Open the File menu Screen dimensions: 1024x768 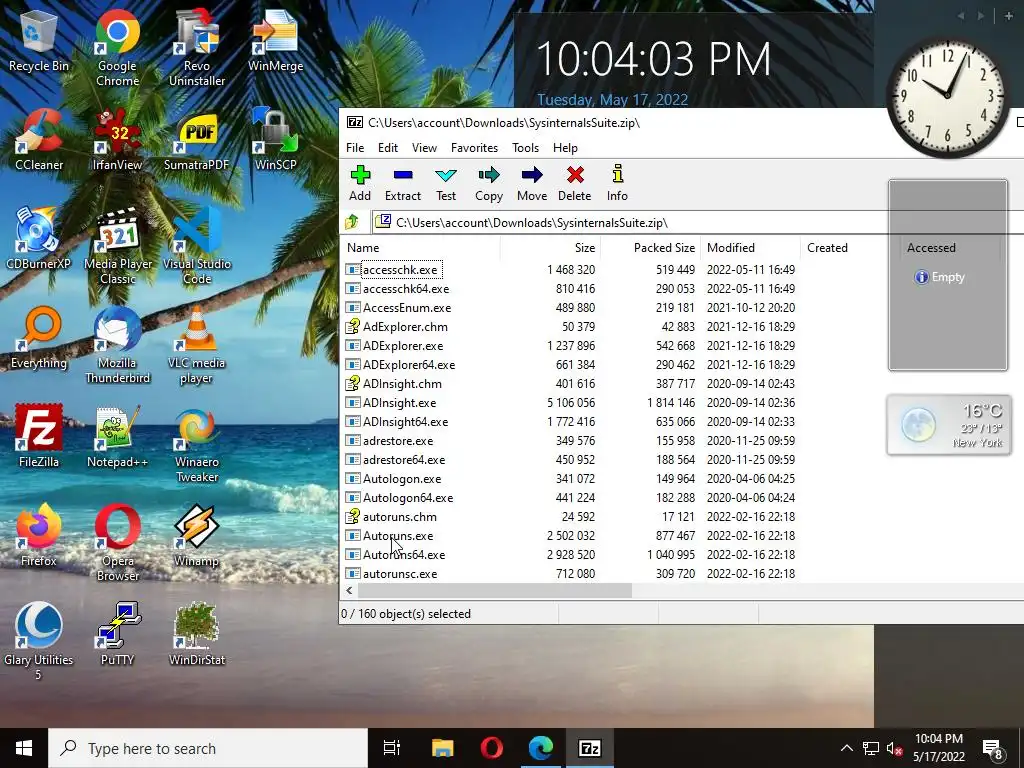coord(355,148)
